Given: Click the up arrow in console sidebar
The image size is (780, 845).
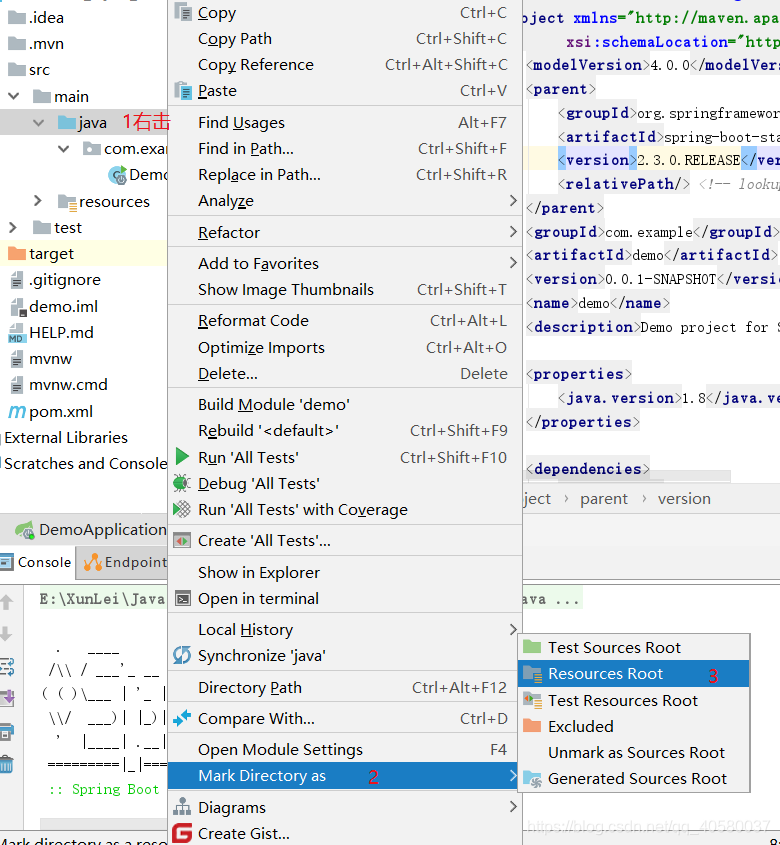Looking at the screenshot, I should point(6,602).
